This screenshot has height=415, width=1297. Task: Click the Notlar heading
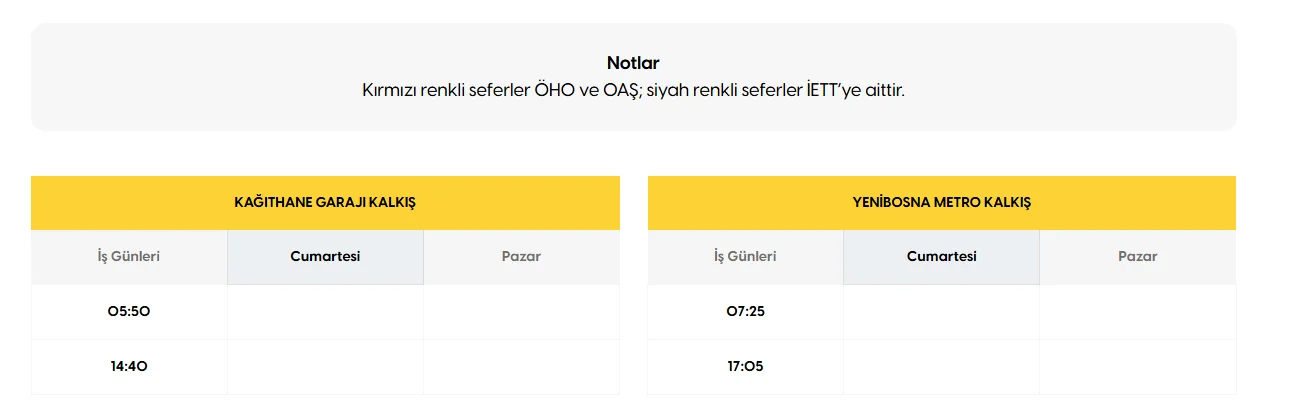coord(633,63)
